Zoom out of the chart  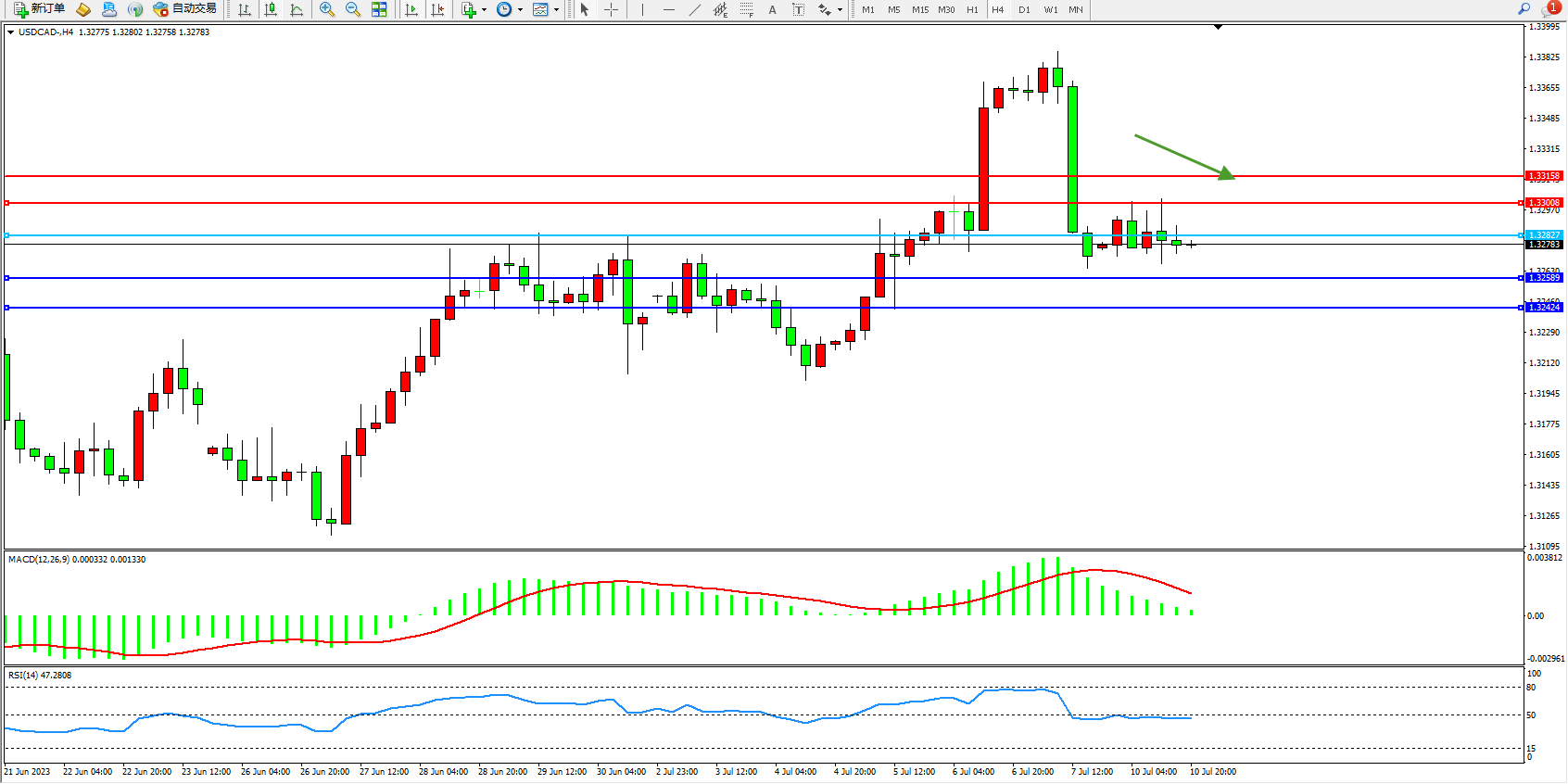(352, 9)
